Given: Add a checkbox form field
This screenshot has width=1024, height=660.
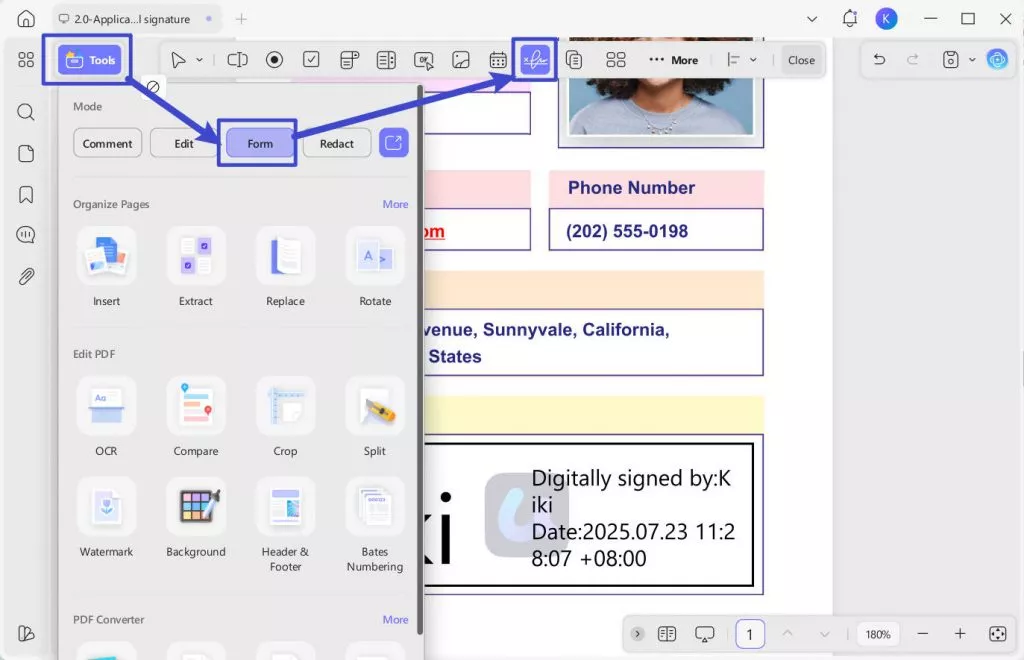Looking at the screenshot, I should click(312, 60).
